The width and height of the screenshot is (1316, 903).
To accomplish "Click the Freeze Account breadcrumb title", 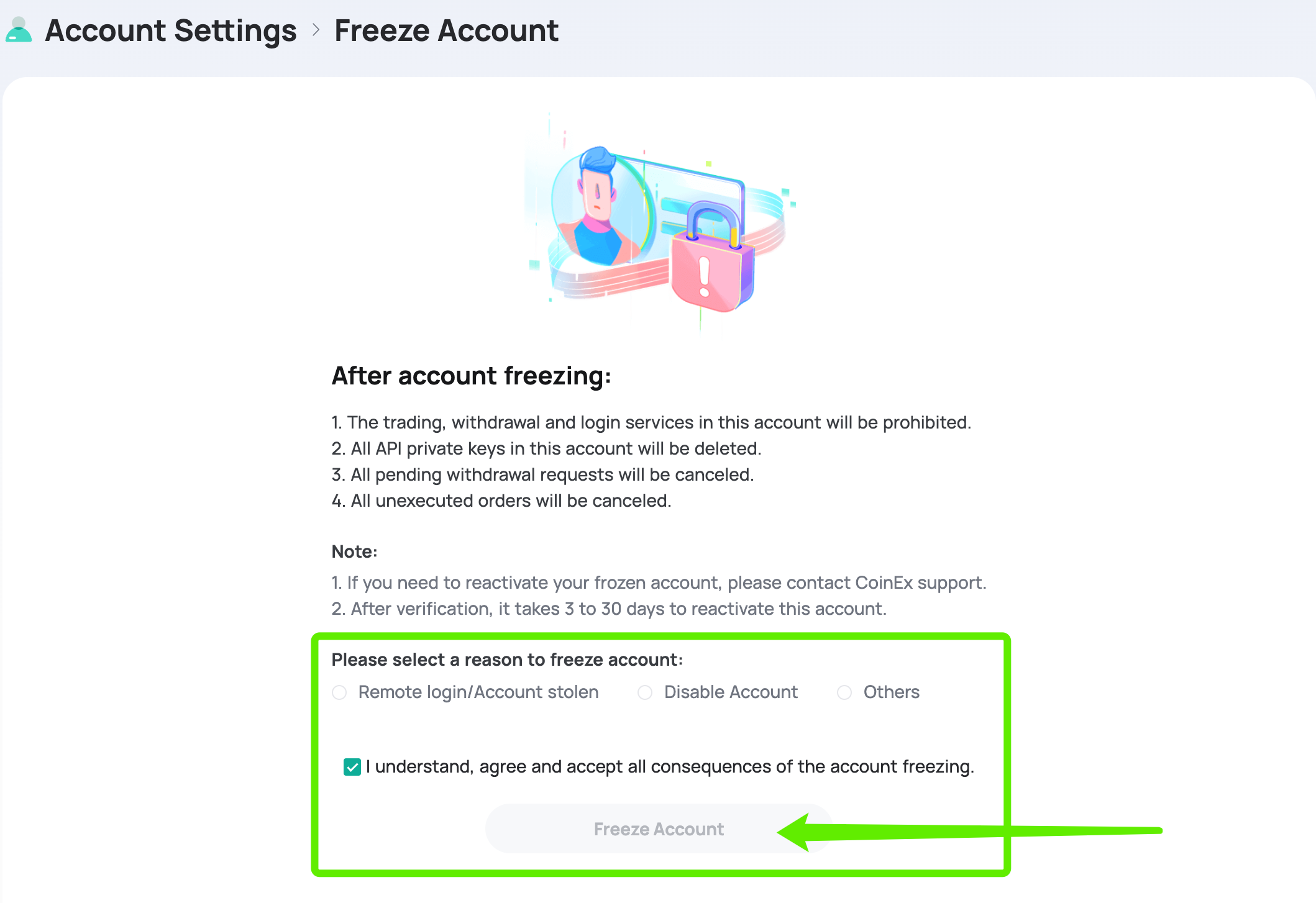I will pos(446,30).
